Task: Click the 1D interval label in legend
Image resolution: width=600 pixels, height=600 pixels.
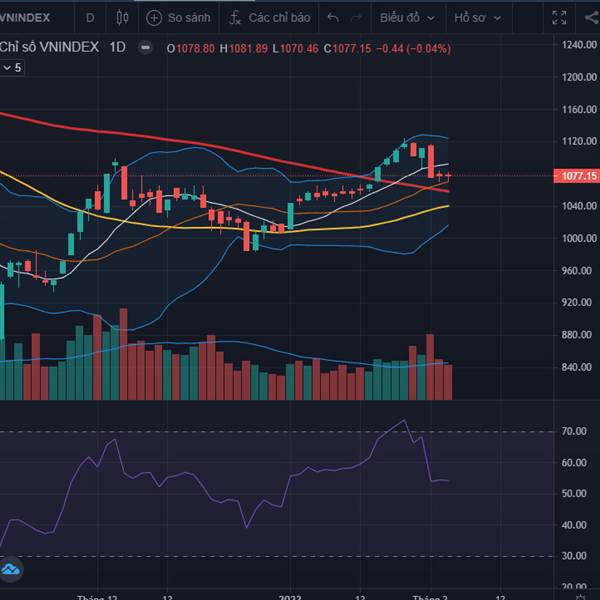Action: [117, 47]
